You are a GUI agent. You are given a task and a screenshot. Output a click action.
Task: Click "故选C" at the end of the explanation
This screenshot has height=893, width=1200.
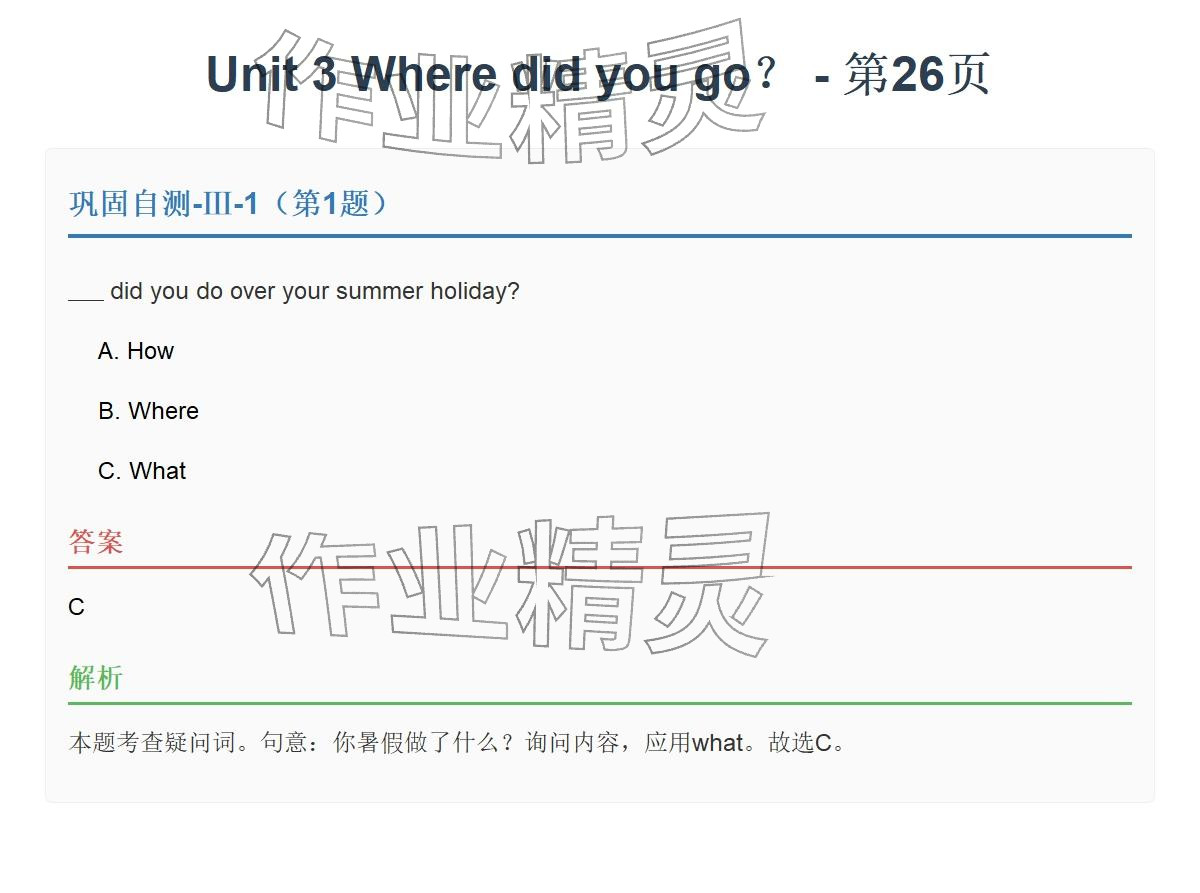pos(800,743)
